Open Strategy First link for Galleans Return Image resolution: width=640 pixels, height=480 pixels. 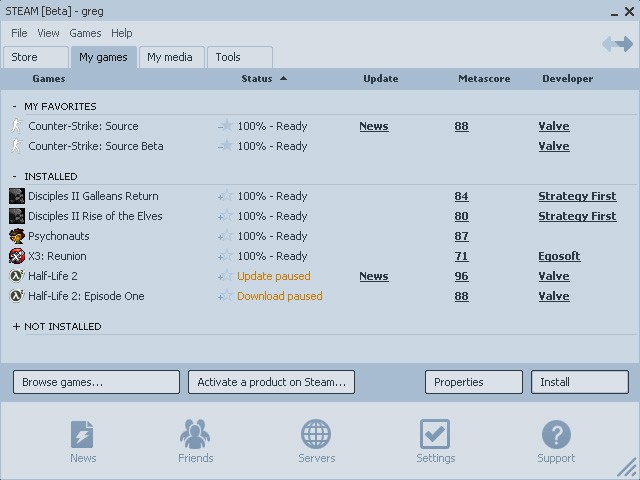[577, 196]
